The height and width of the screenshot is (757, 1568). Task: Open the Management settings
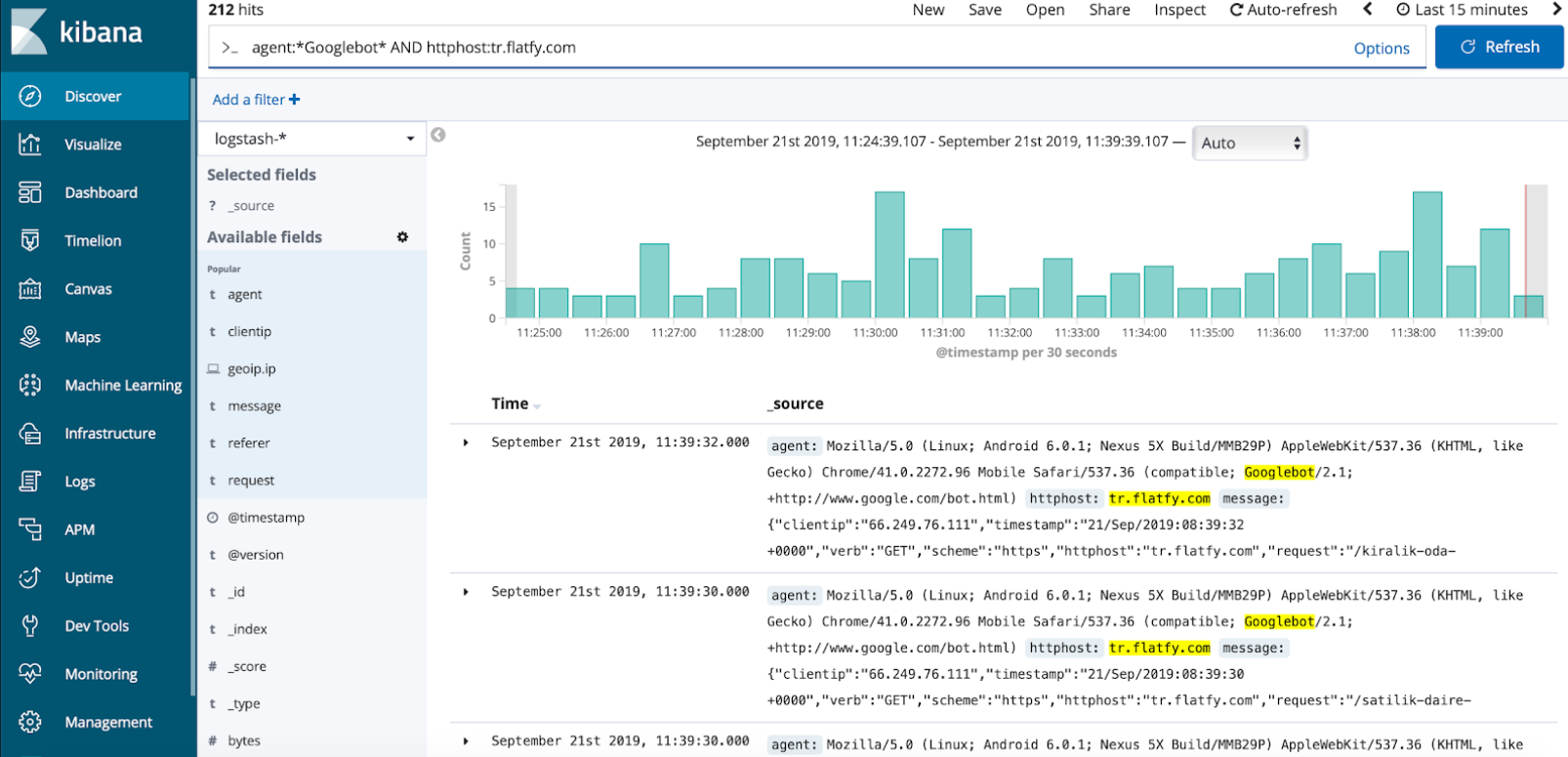(95, 722)
